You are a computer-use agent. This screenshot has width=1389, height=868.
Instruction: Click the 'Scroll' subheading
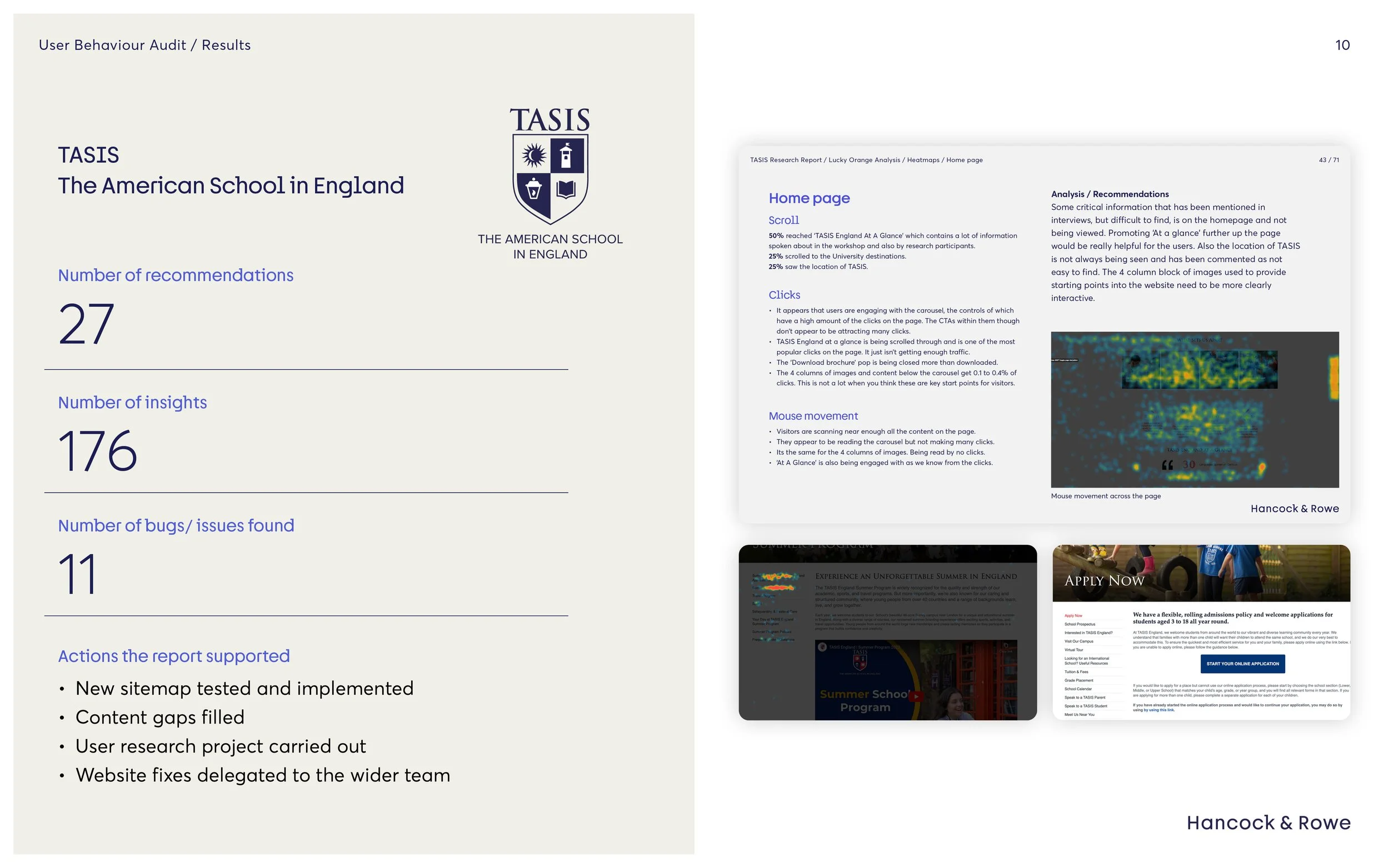(x=784, y=220)
